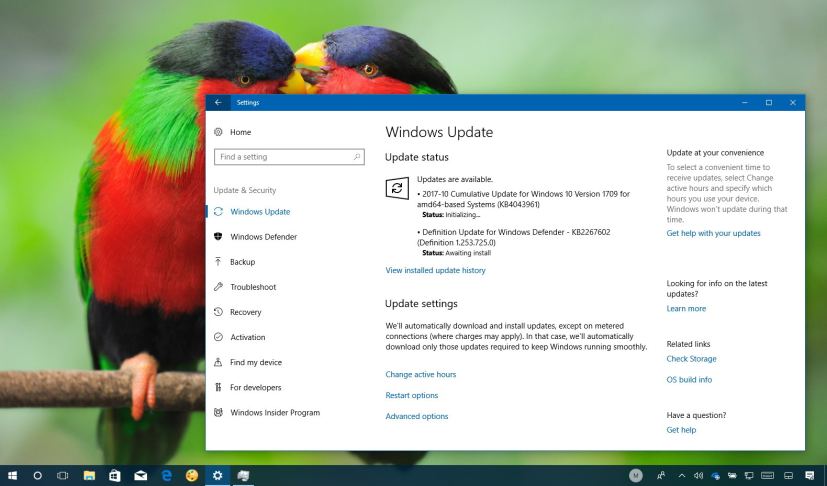Open Find my device settings
Screen dimensions: 827x486
click(255, 362)
